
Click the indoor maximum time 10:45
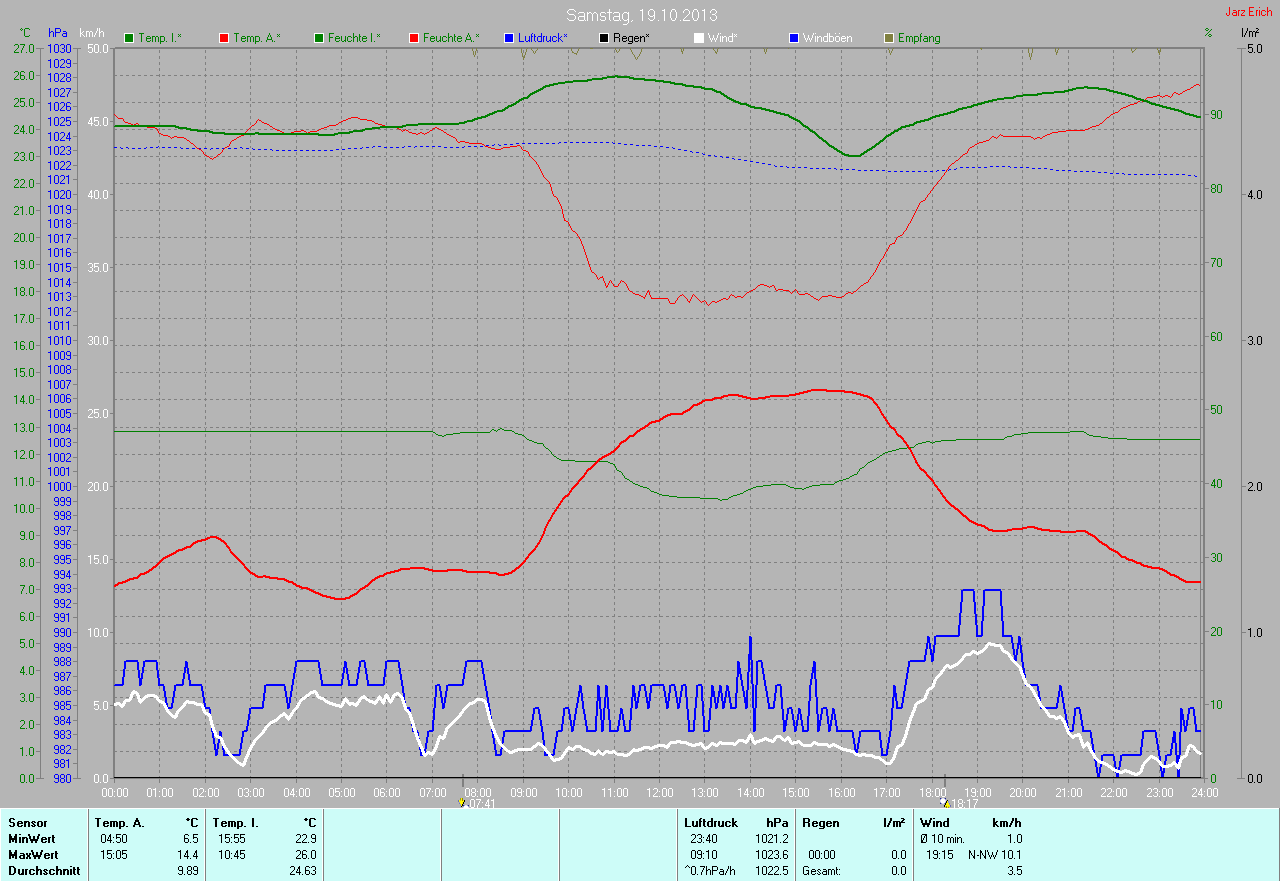pyautogui.click(x=232, y=855)
